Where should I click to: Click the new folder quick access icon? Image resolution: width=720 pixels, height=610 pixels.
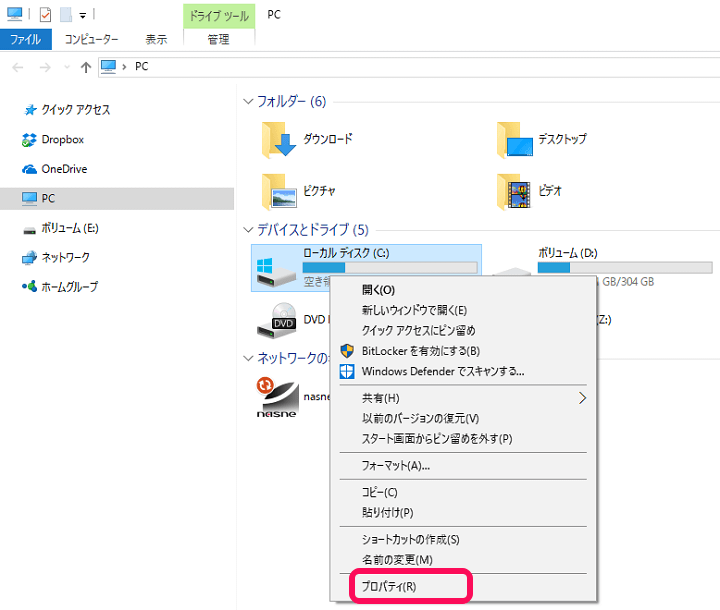tap(66, 15)
